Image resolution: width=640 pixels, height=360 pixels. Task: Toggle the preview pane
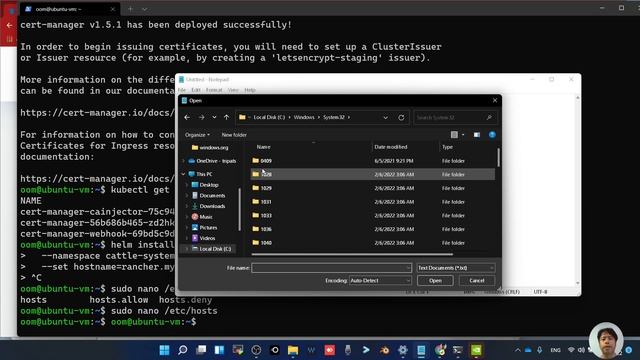point(476,135)
